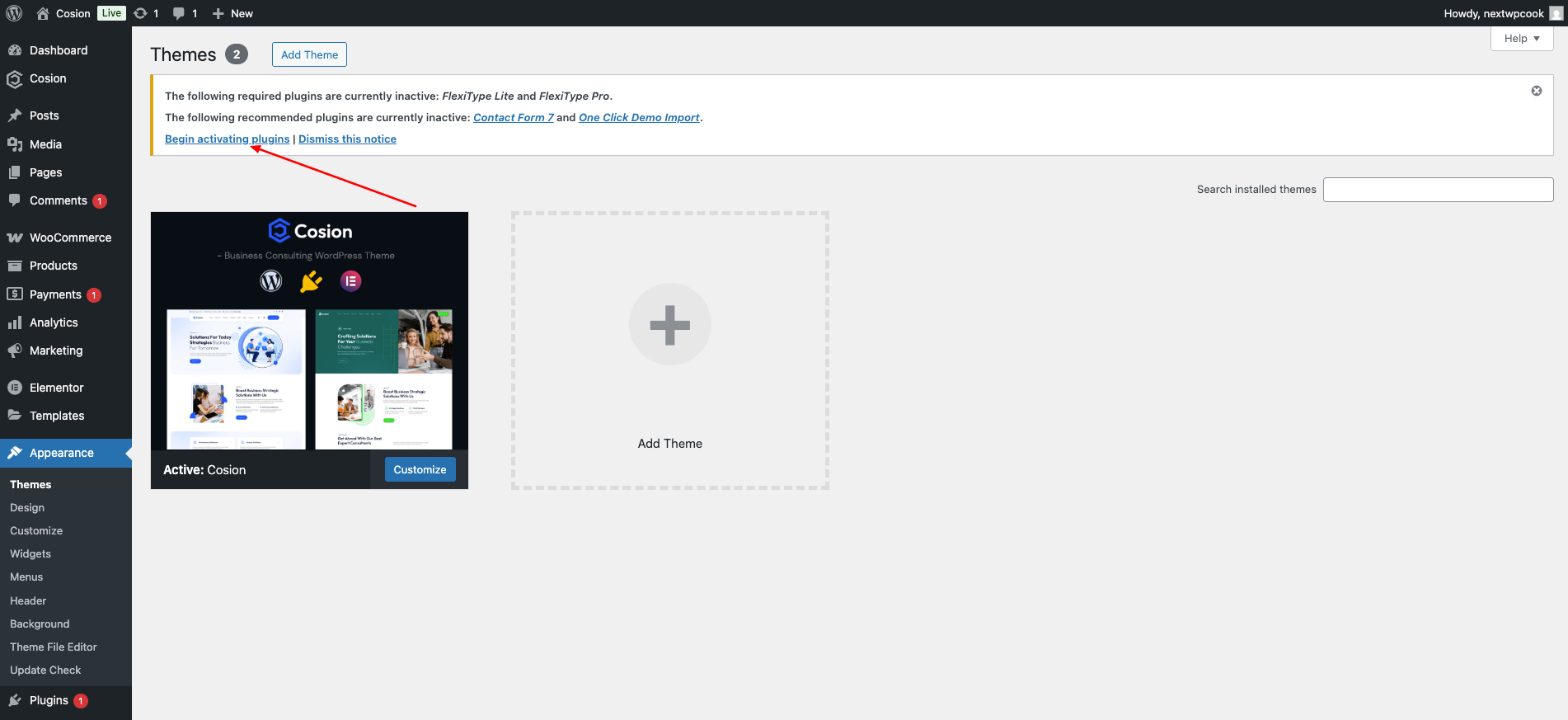Open the updates icon in admin bar

[140, 13]
